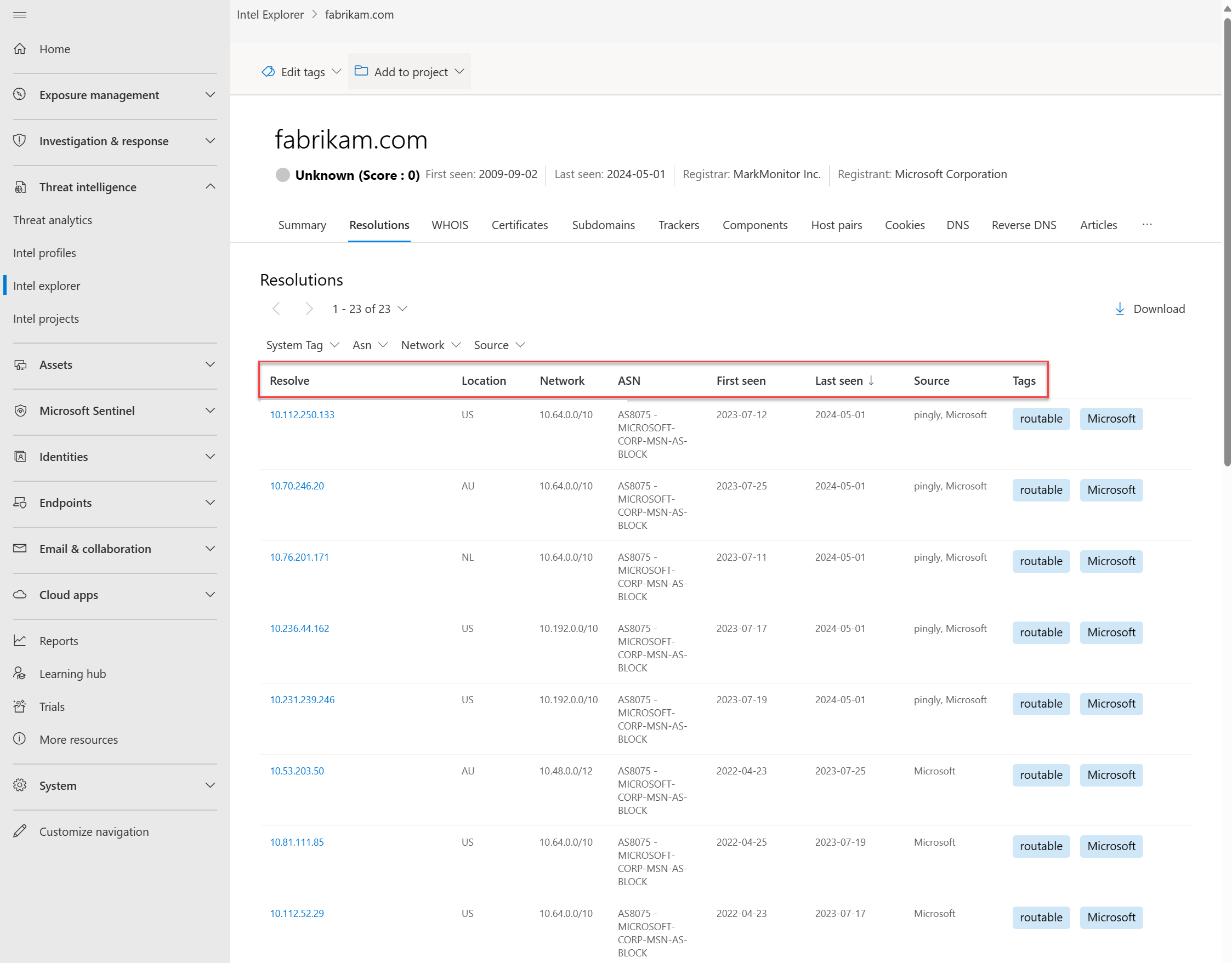This screenshot has width=1232, height=963.
Task: Expand the Microsoft Sentinel section
Action: click(210, 411)
